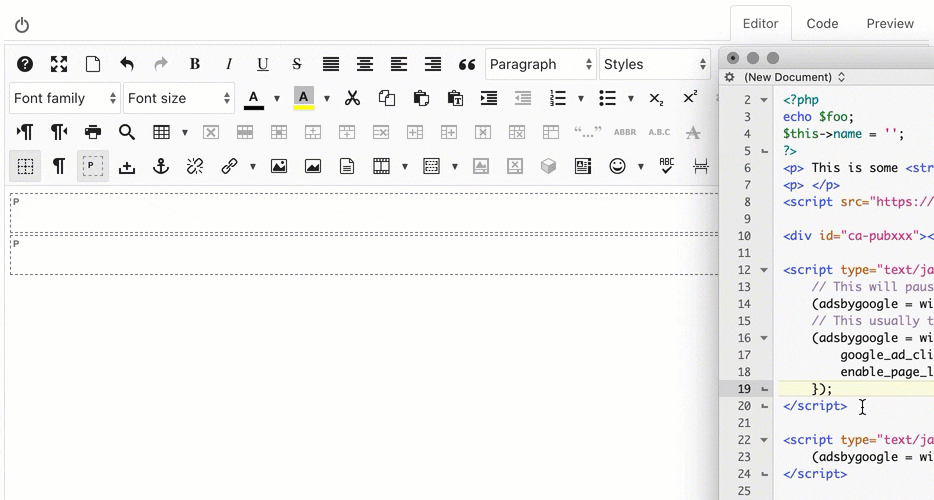Apply superscript formatting

(x=690, y=97)
